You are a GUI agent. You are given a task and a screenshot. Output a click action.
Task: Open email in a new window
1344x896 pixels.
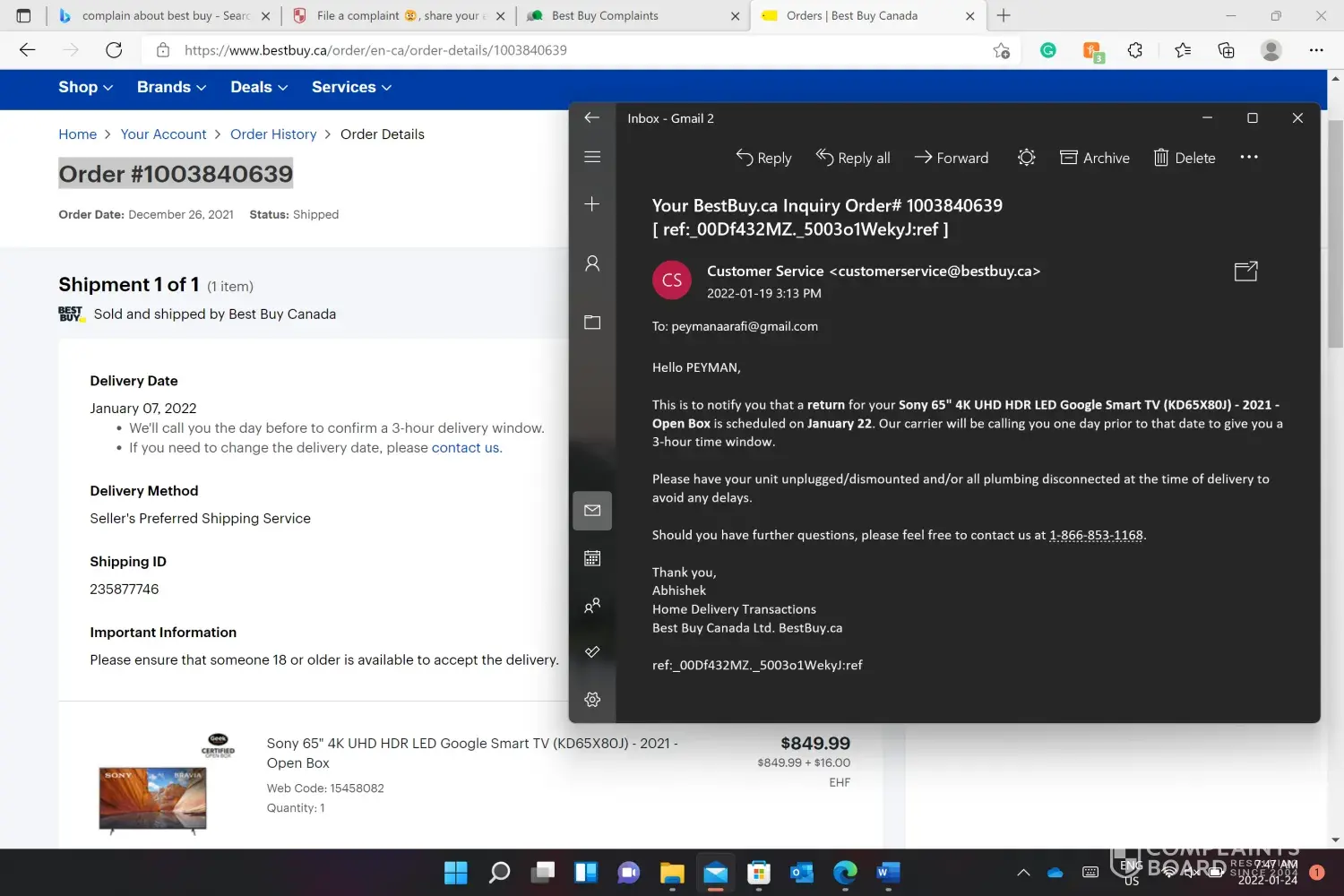pos(1245,271)
